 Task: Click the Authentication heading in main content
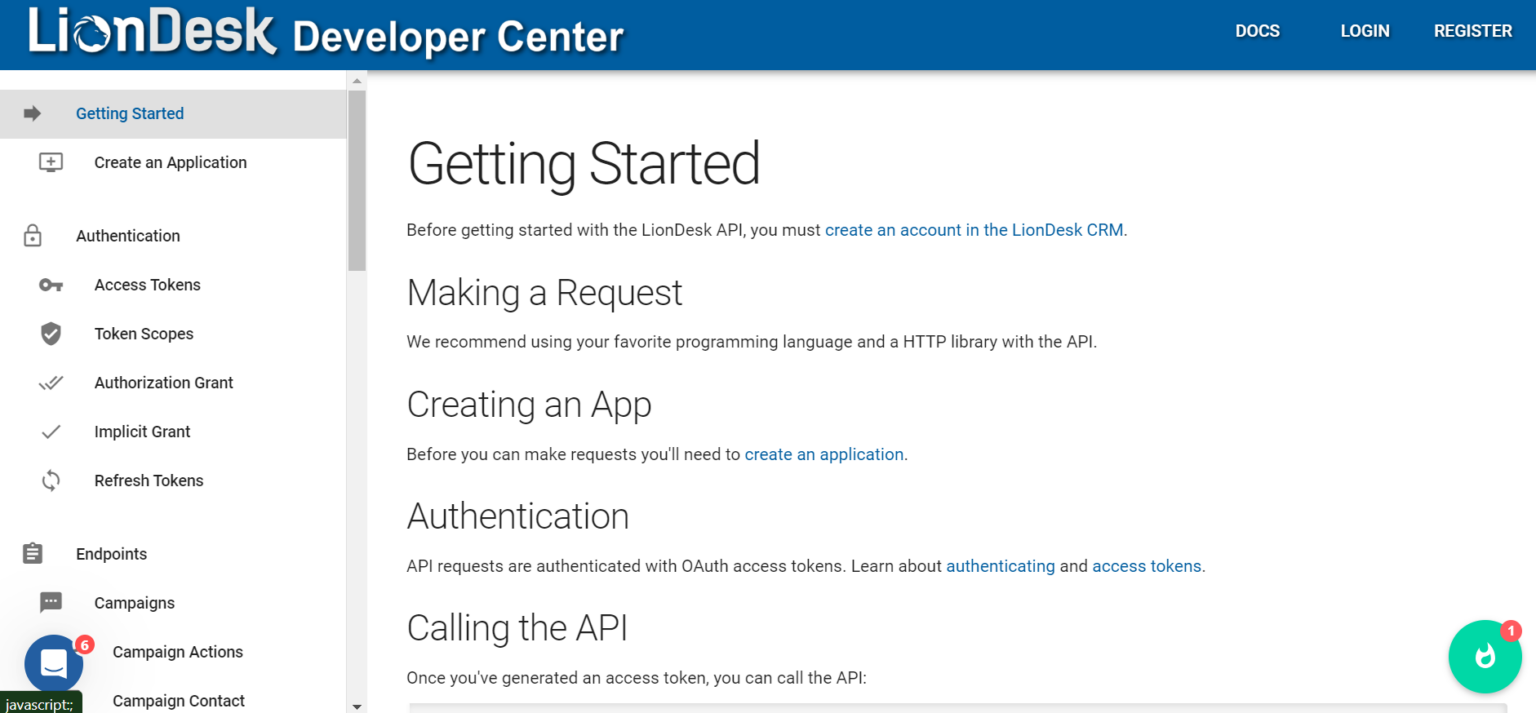[x=518, y=516]
